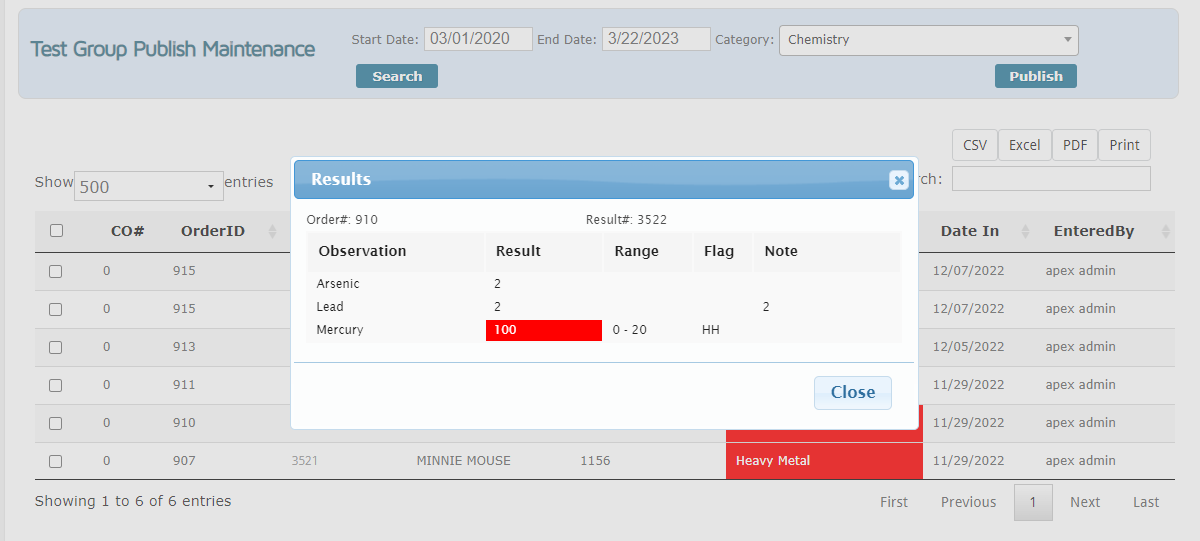Click order ID 911 cell

184,385
